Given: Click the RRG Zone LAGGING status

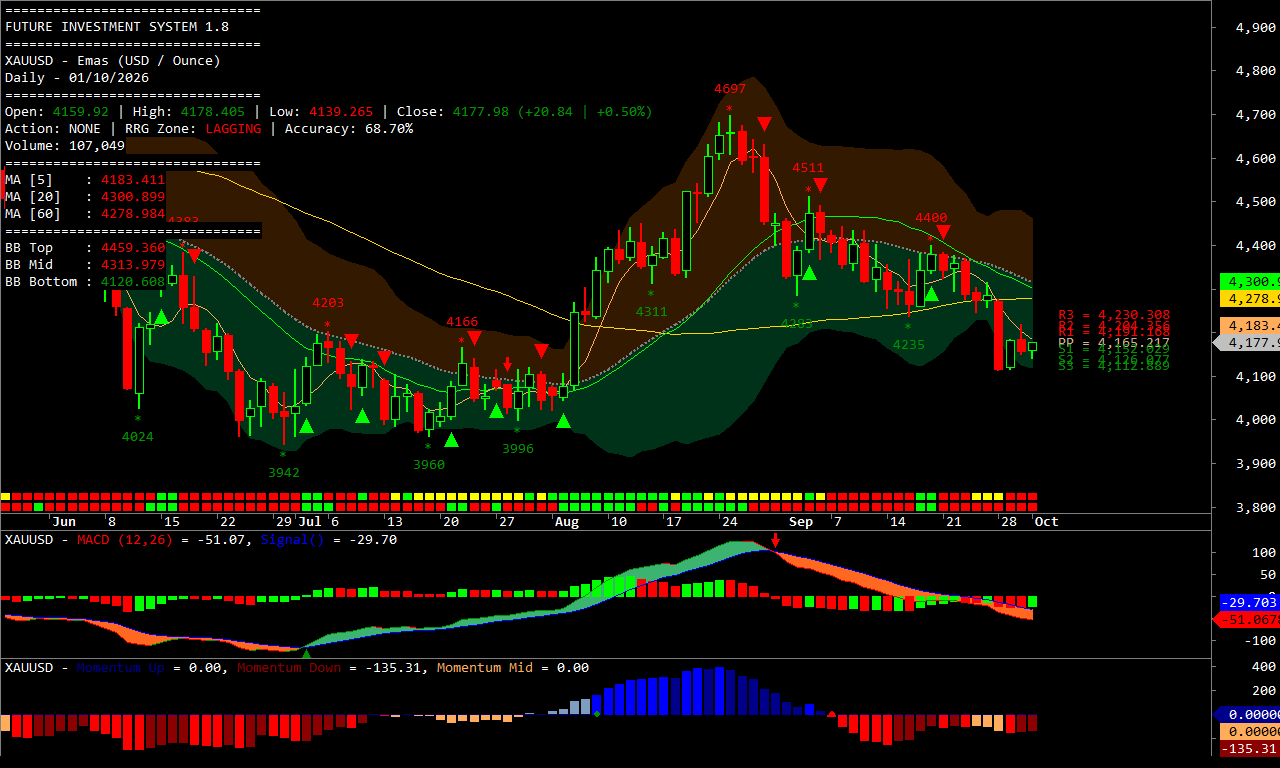Looking at the screenshot, I should 233,129.
